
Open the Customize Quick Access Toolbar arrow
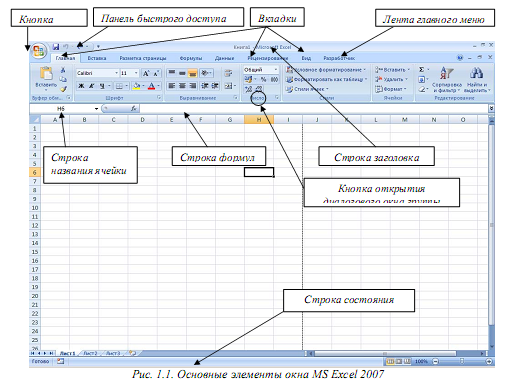coord(98,47)
